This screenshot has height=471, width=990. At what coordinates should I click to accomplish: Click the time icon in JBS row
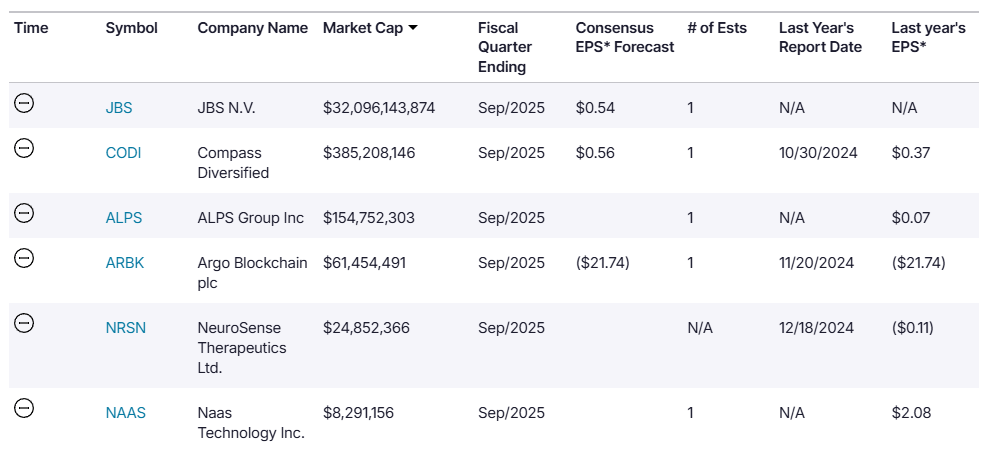(25, 103)
